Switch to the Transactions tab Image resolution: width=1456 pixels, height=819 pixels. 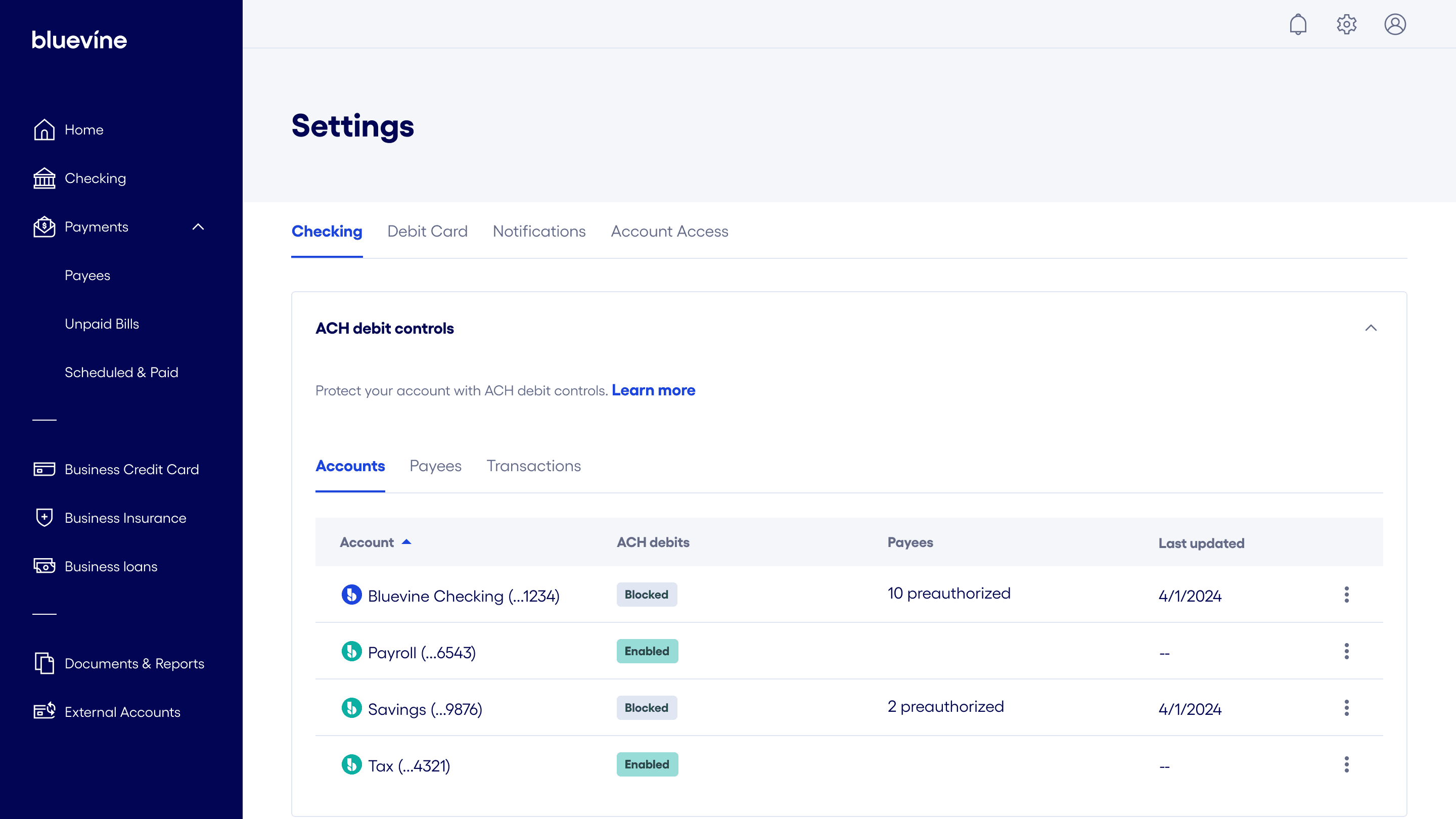[x=533, y=466]
